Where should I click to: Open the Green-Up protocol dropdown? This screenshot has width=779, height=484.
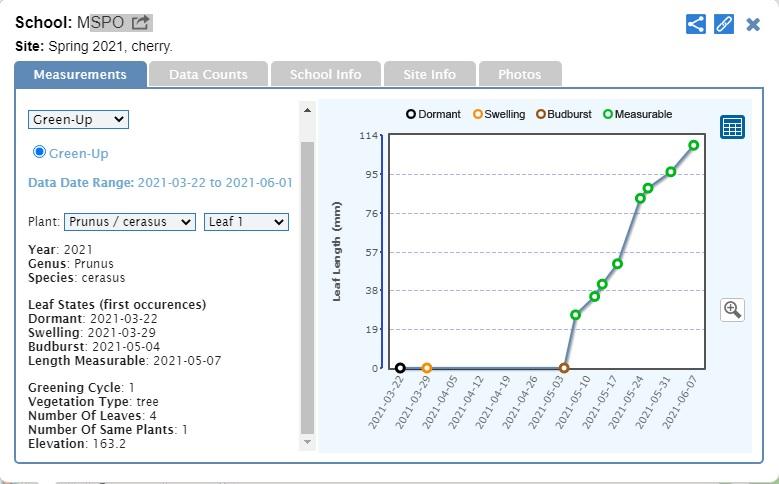78,119
